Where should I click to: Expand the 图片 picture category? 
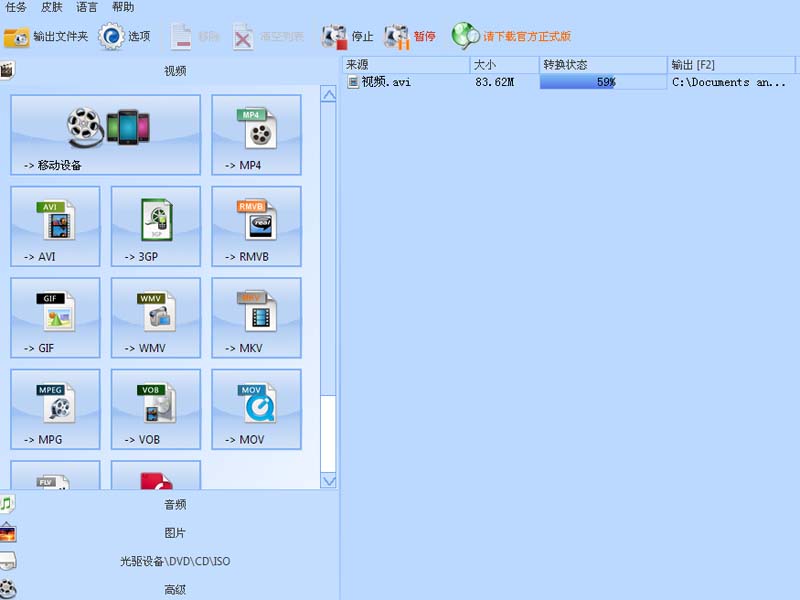click(176, 532)
